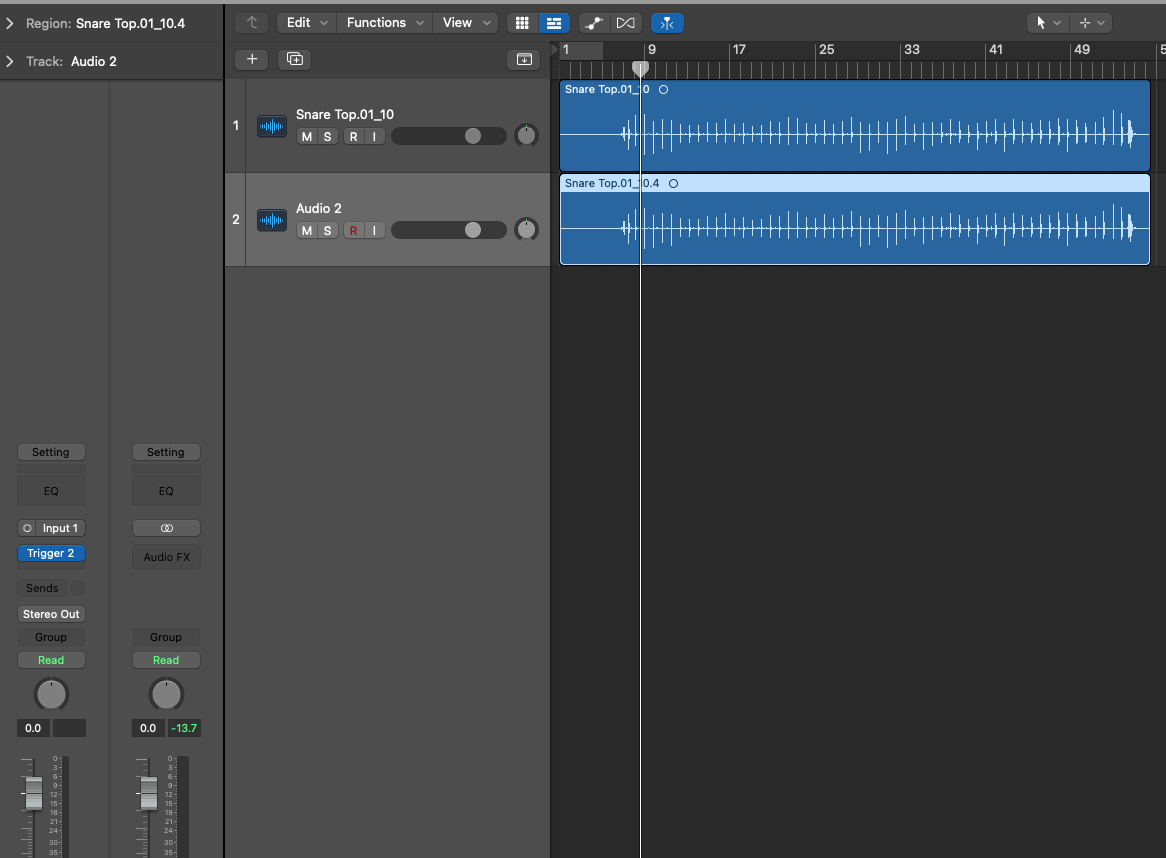Enable the automation curve tool icon
The height and width of the screenshot is (858, 1166).
(594, 22)
